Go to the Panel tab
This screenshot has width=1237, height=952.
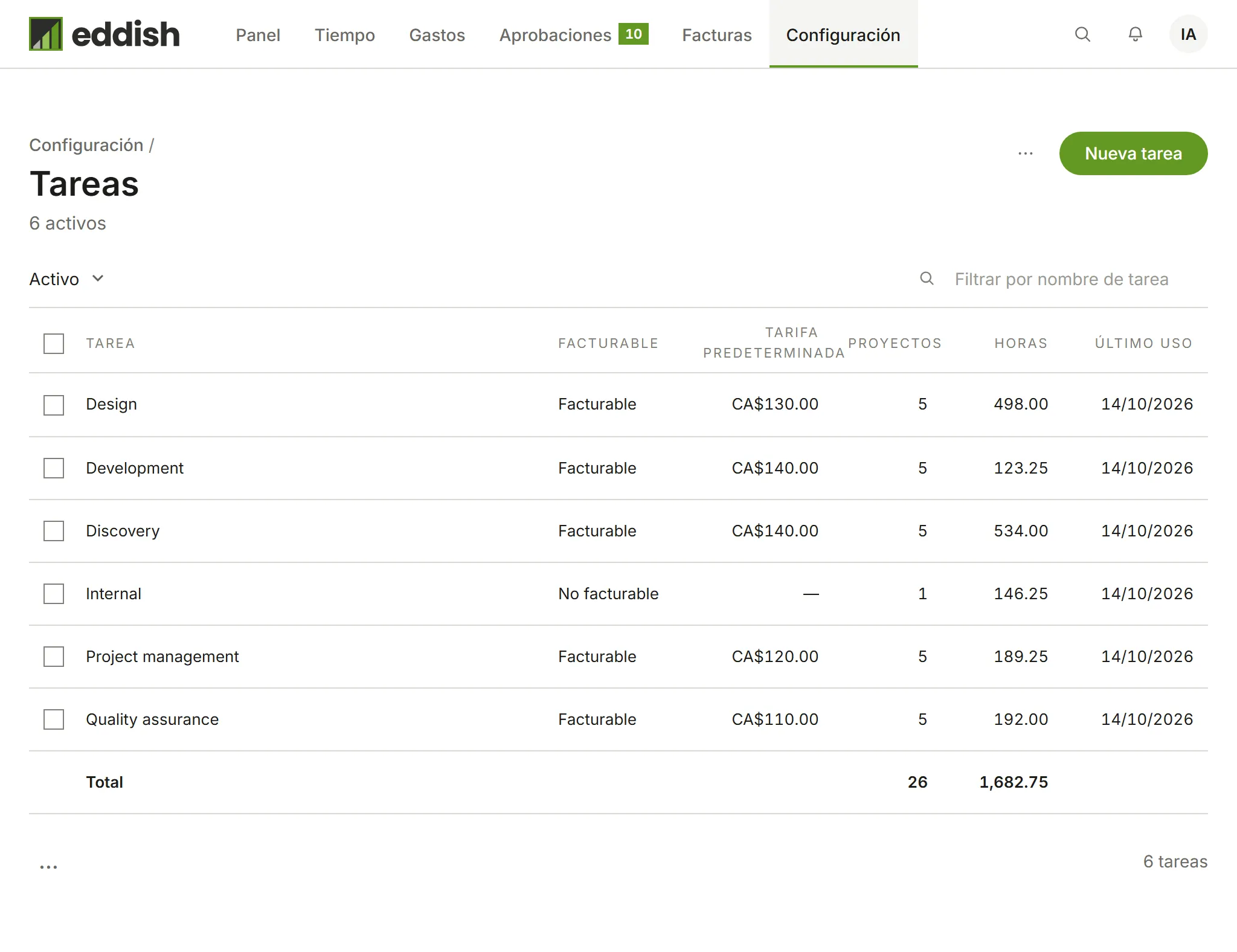[x=258, y=35]
